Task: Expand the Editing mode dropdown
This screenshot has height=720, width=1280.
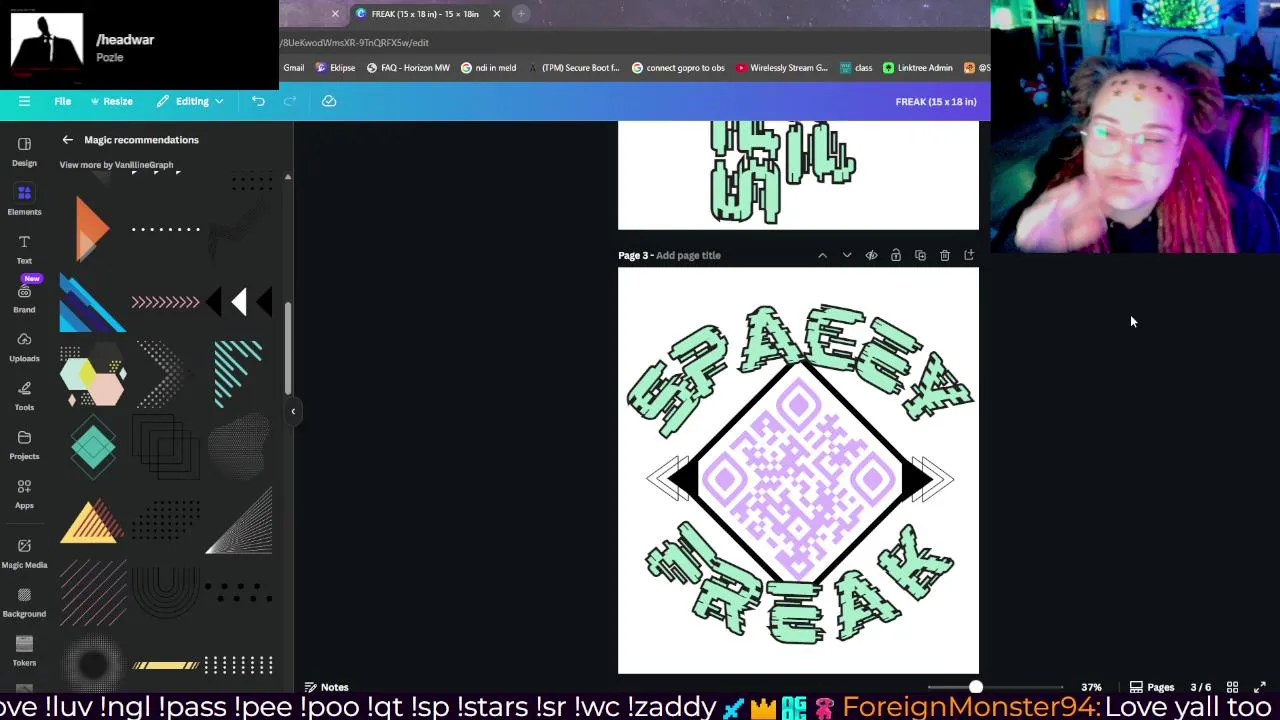Action: (190, 101)
